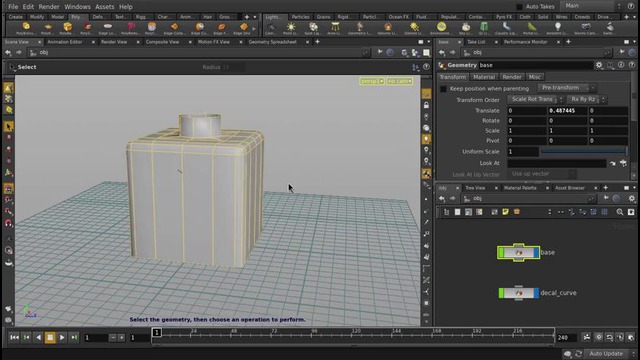Open the persp1 viewport dropdown
Screen dimensions: 640x360
click(x=372, y=81)
